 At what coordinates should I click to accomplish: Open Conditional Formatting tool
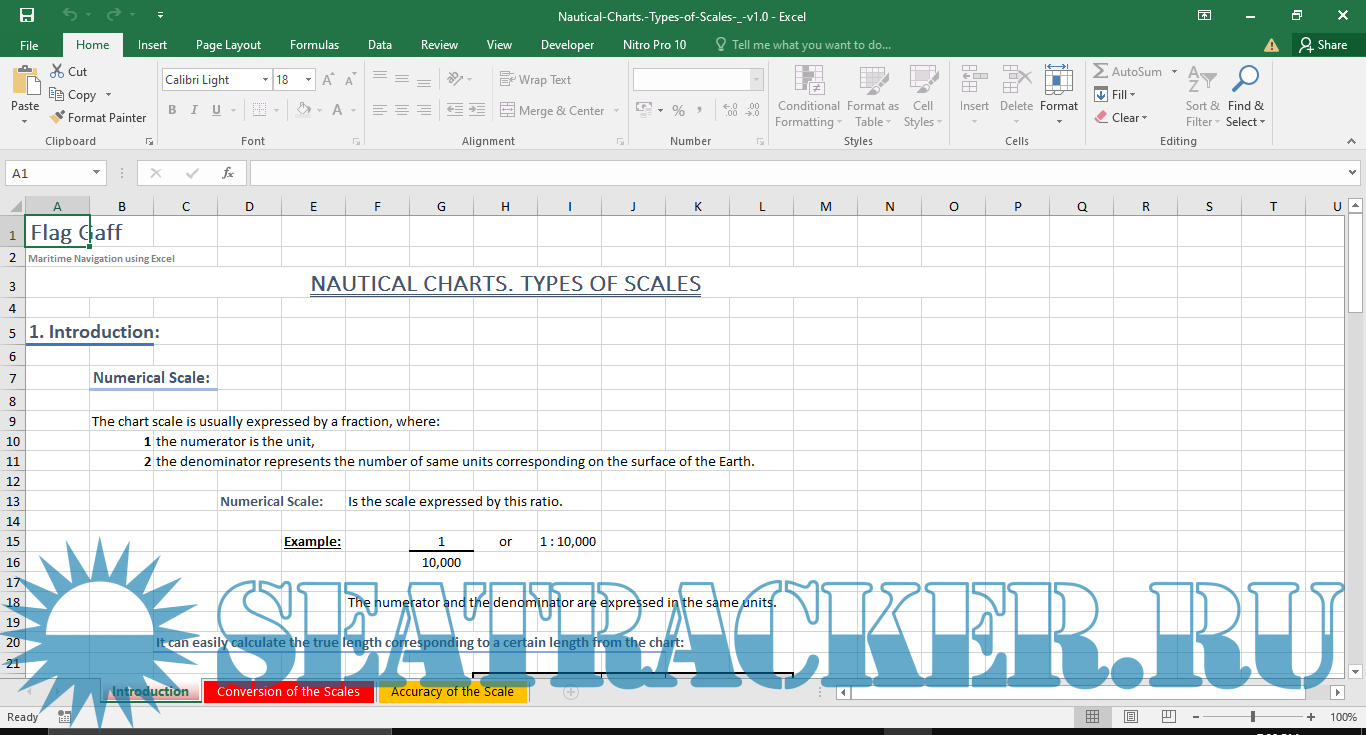pyautogui.click(x=808, y=97)
